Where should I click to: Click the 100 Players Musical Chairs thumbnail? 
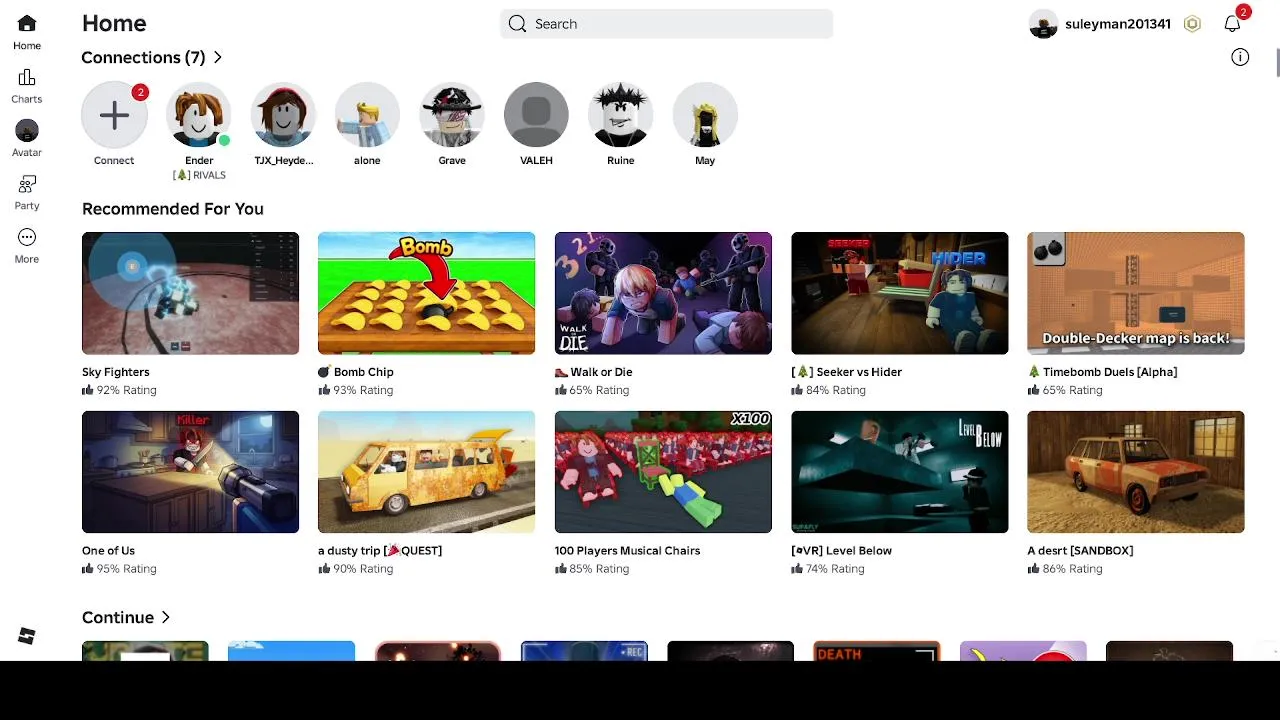coord(663,472)
